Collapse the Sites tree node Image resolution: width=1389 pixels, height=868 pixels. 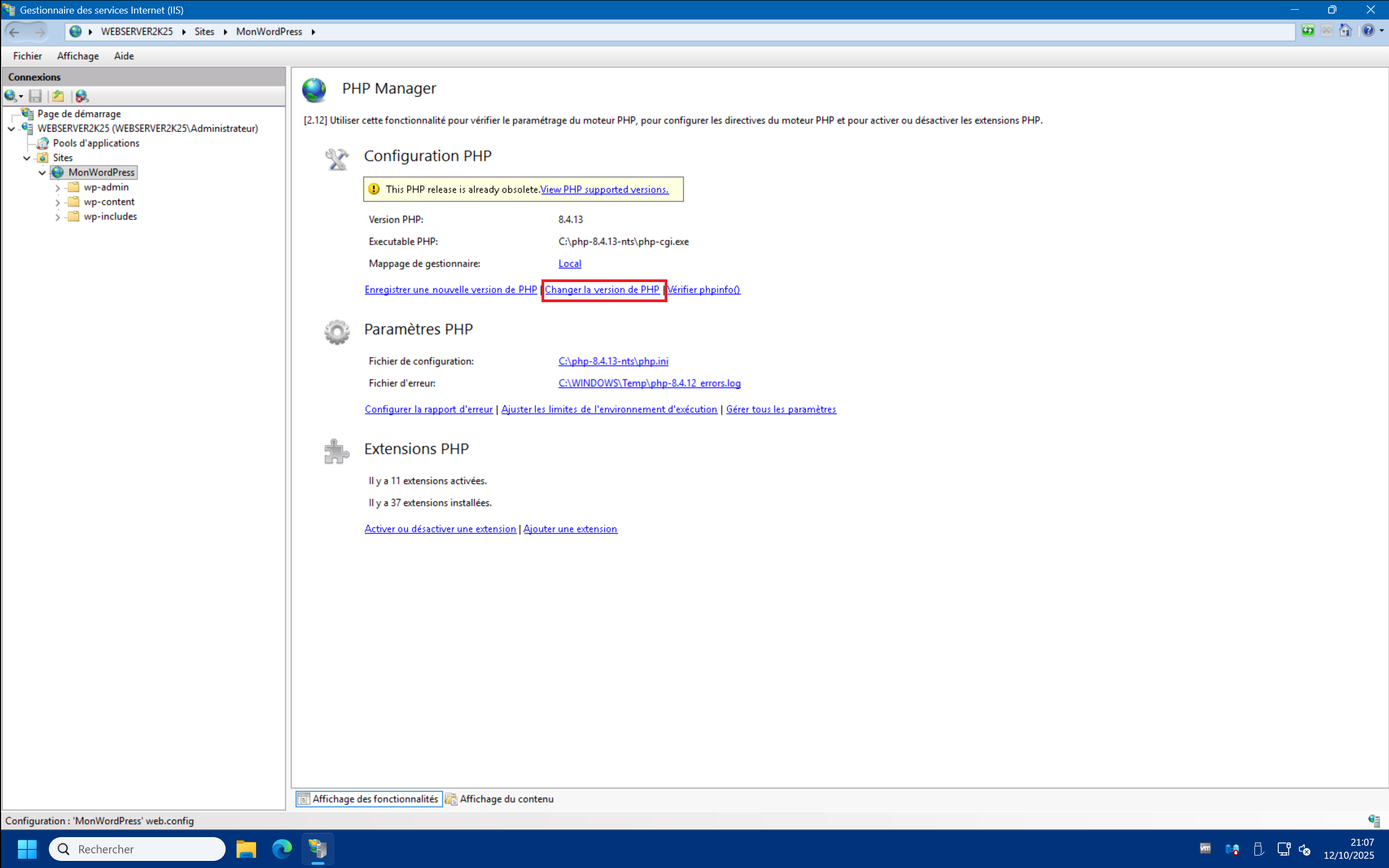[27, 158]
